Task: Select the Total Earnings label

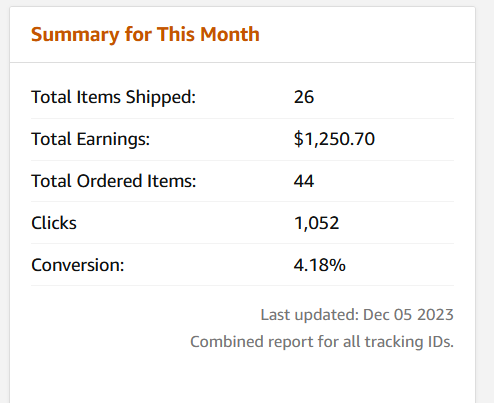Action: [90, 139]
